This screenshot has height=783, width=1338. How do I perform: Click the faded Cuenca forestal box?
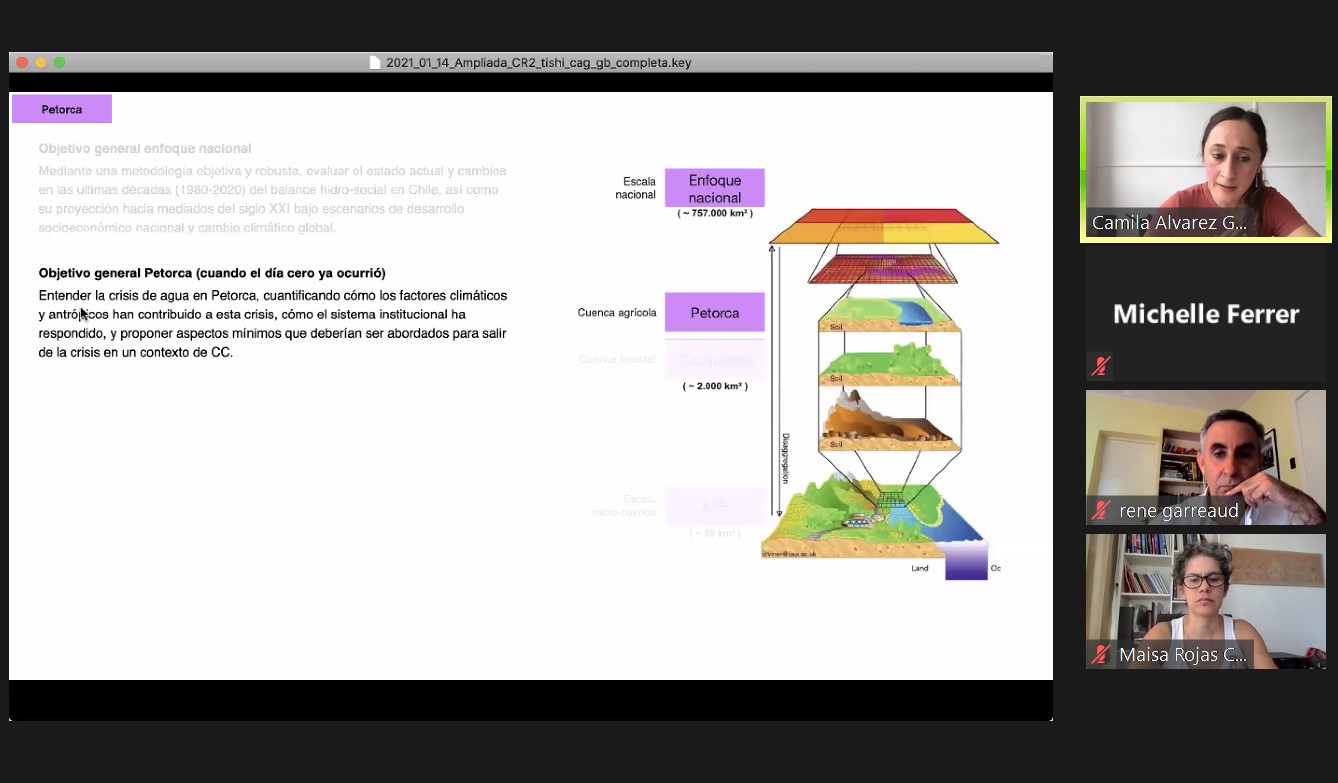click(x=714, y=359)
